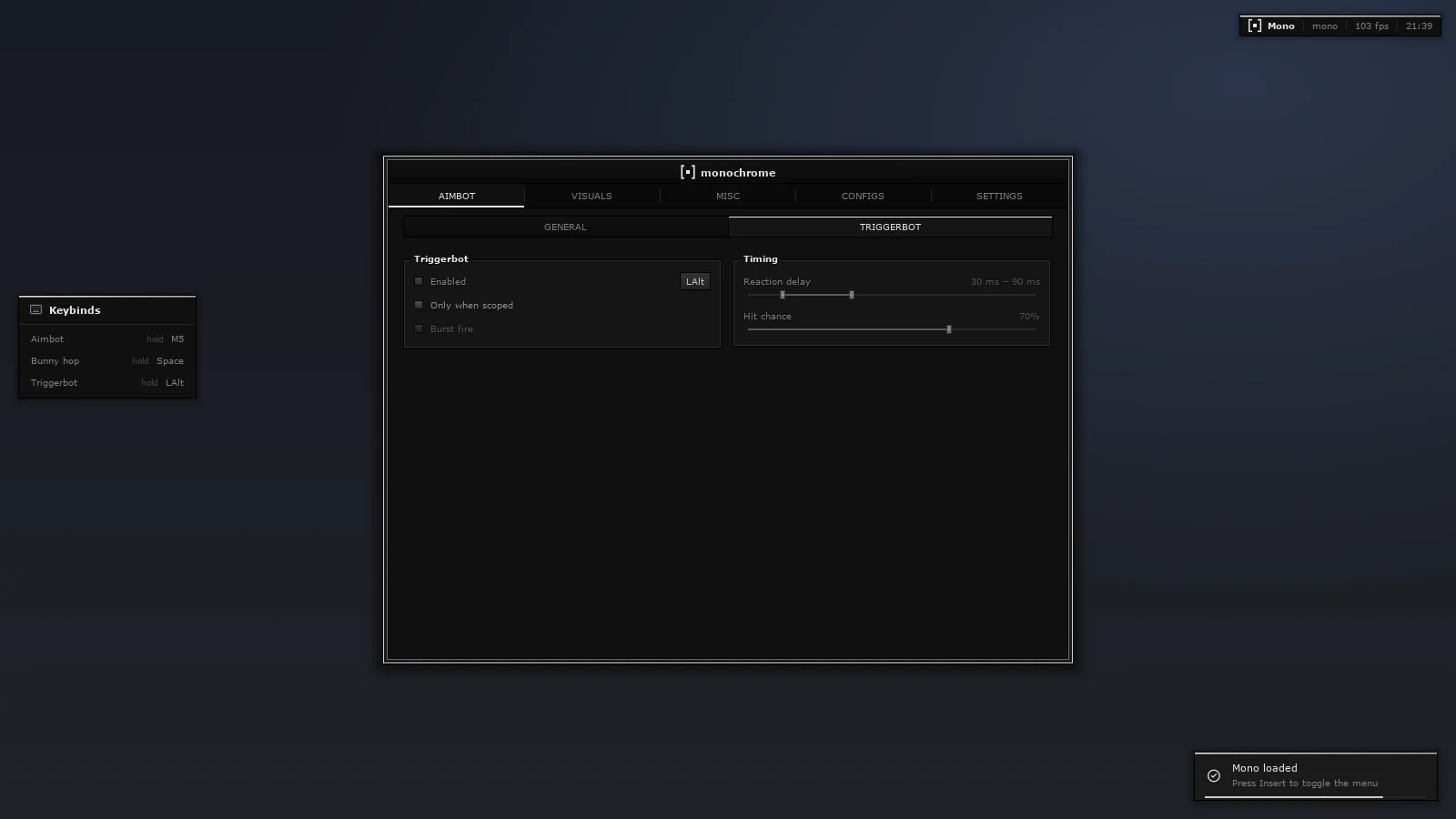
Task: Click the checkmark icon in Mono loaded notification
Action: pyautogui.click(x=1214, y=776)
